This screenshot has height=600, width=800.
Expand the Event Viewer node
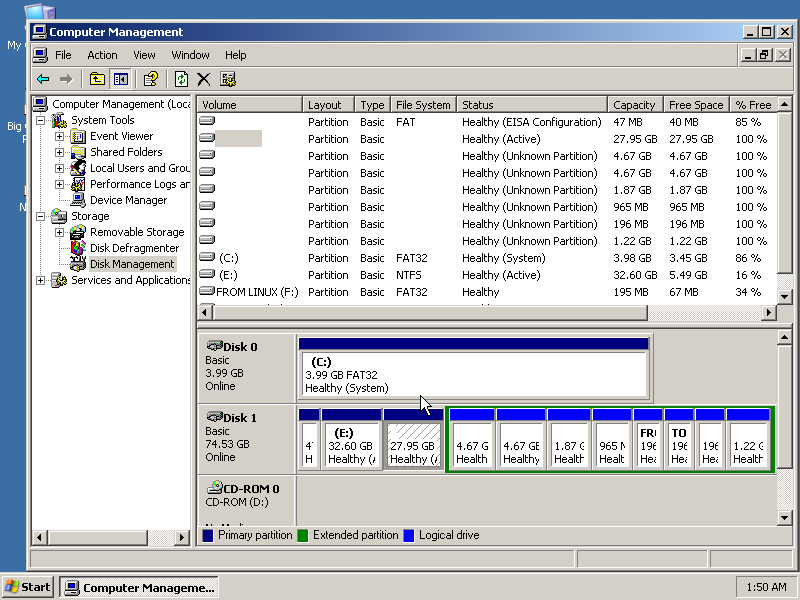[x=59, y=136]
